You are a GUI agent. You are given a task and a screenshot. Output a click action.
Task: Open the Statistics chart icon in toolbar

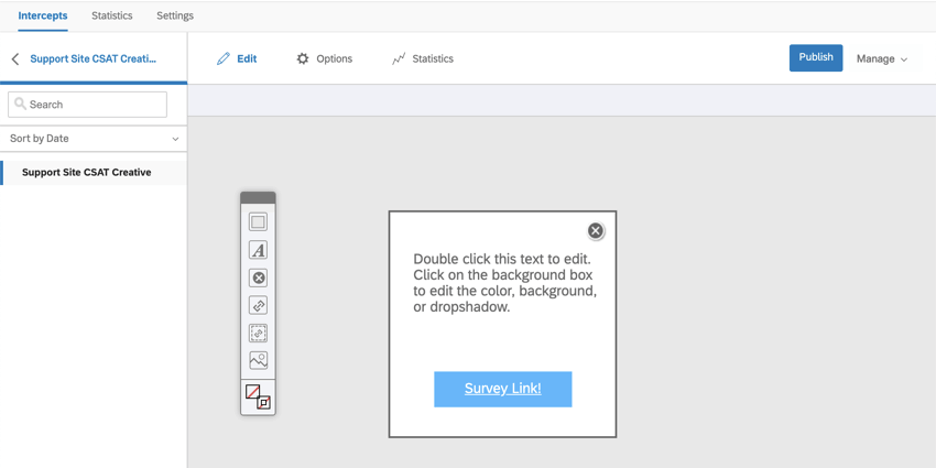coord(398,58)
